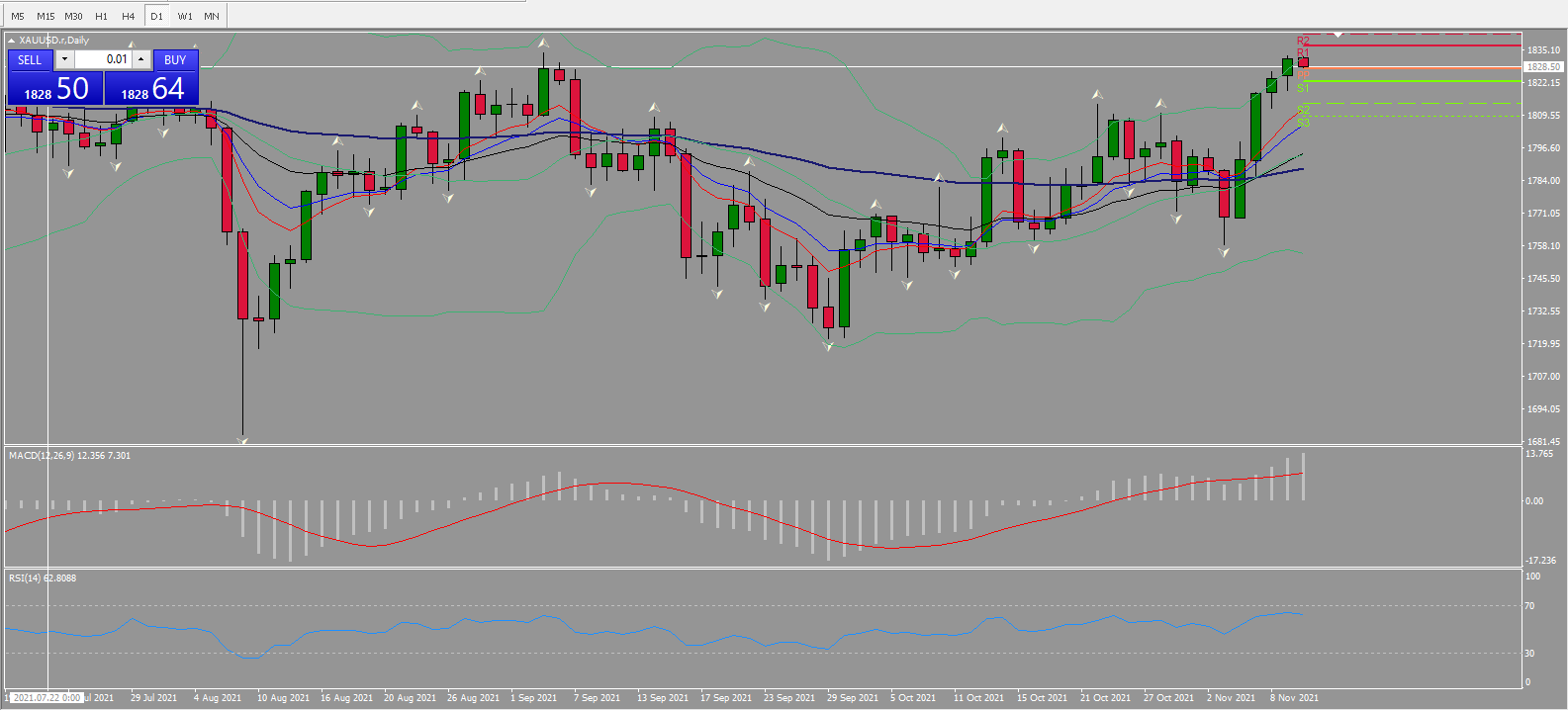Click the S3 pivot level label
Image resolution: width=1568 pixels, height=711 pixels.
pos(1303,123)
